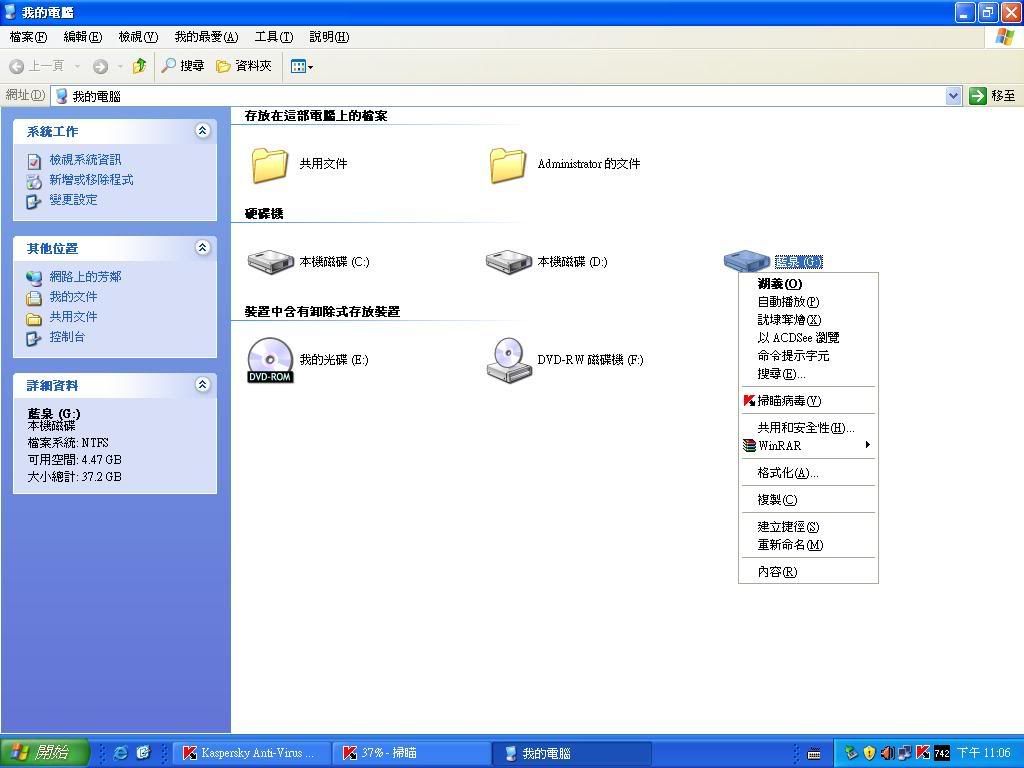1024x768 pixels.
Task: Open the views dropdown button in toolbar
Action: click(301, 66)
